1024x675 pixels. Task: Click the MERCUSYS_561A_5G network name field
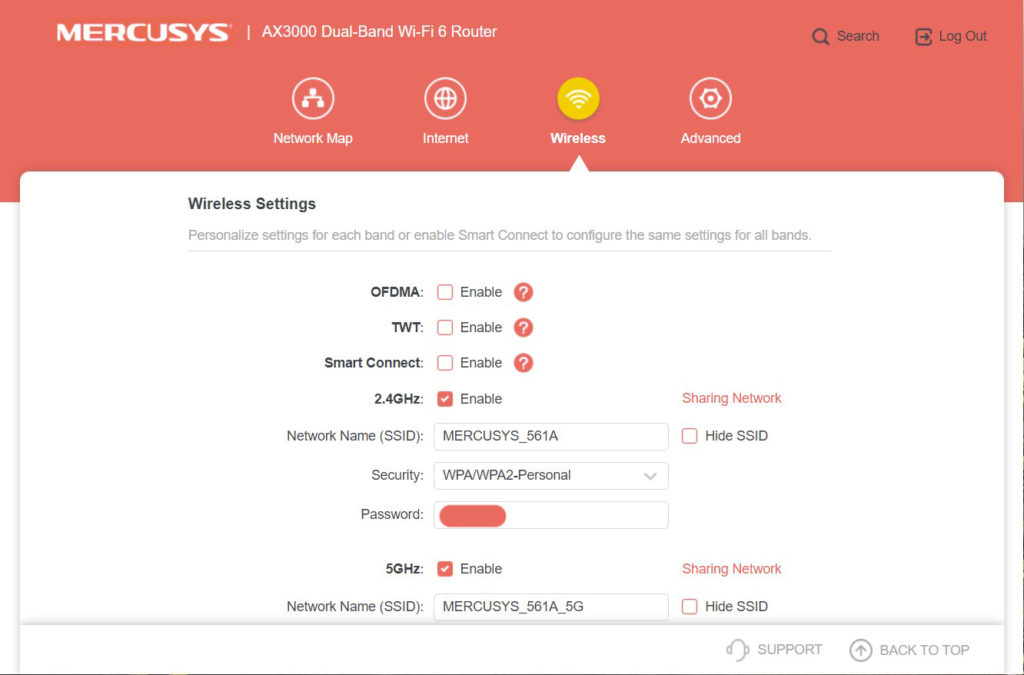pos(550,606)
